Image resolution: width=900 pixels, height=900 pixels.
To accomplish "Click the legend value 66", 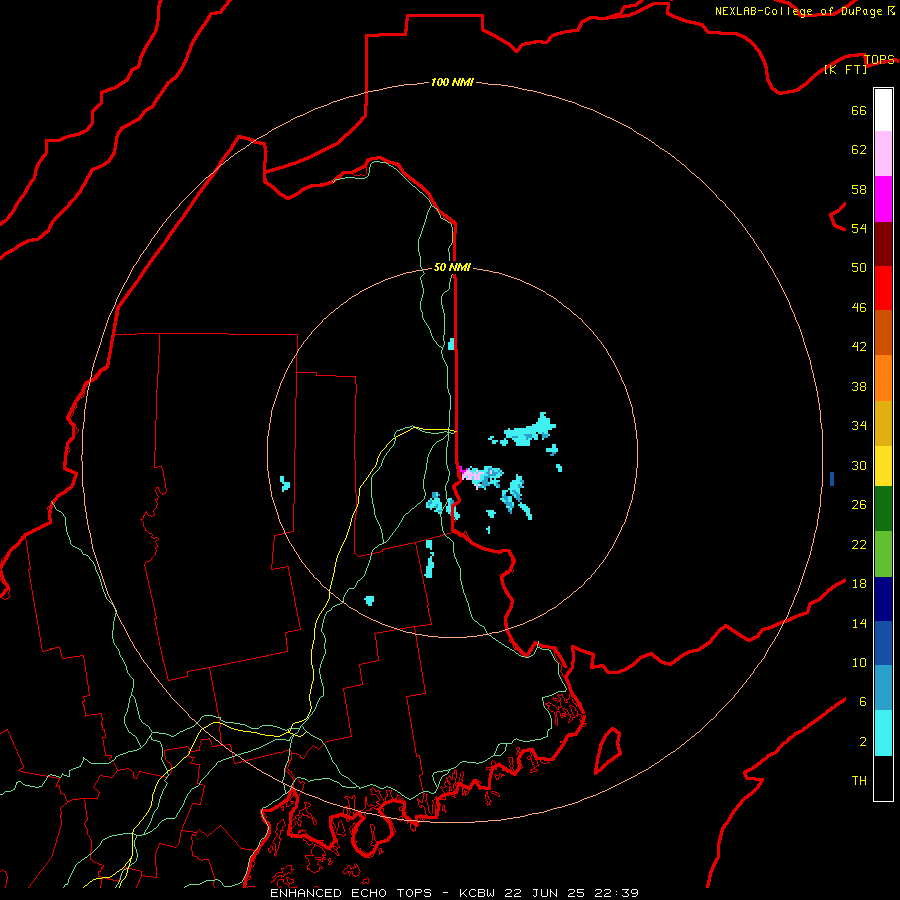I will 859,111.
